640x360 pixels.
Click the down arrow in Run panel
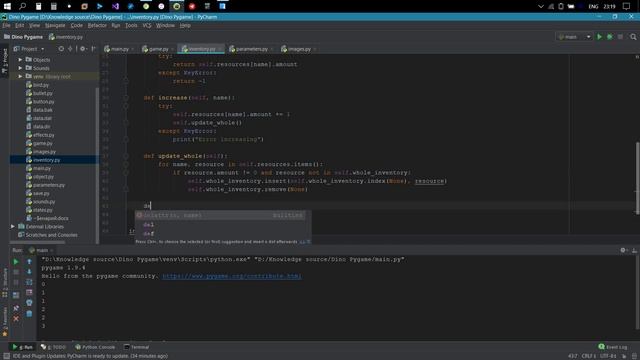(x=29, y=272)
